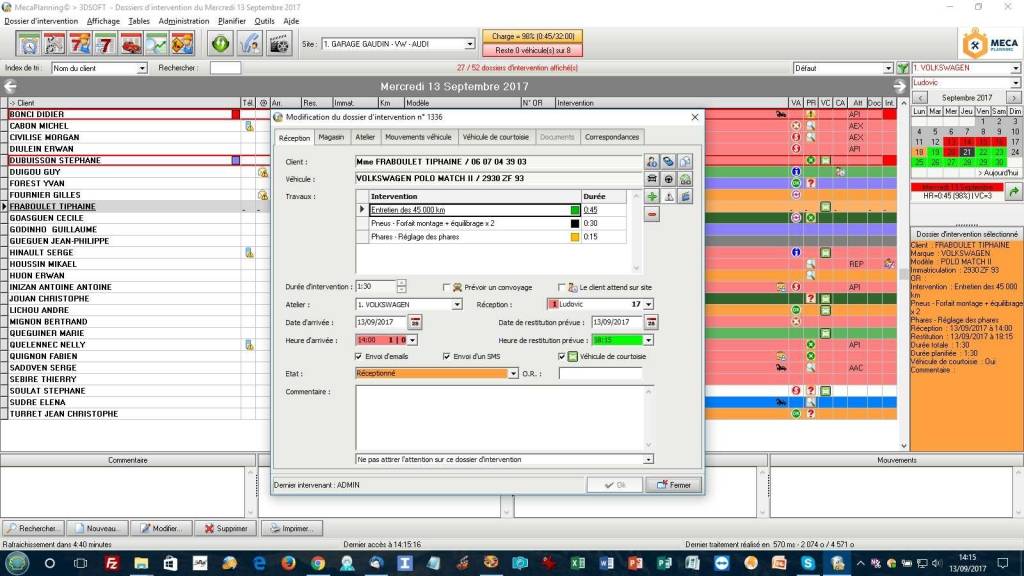Switch to the Véhicule de courtoisie tab
Screen dimensions: 1024x576
495,137
